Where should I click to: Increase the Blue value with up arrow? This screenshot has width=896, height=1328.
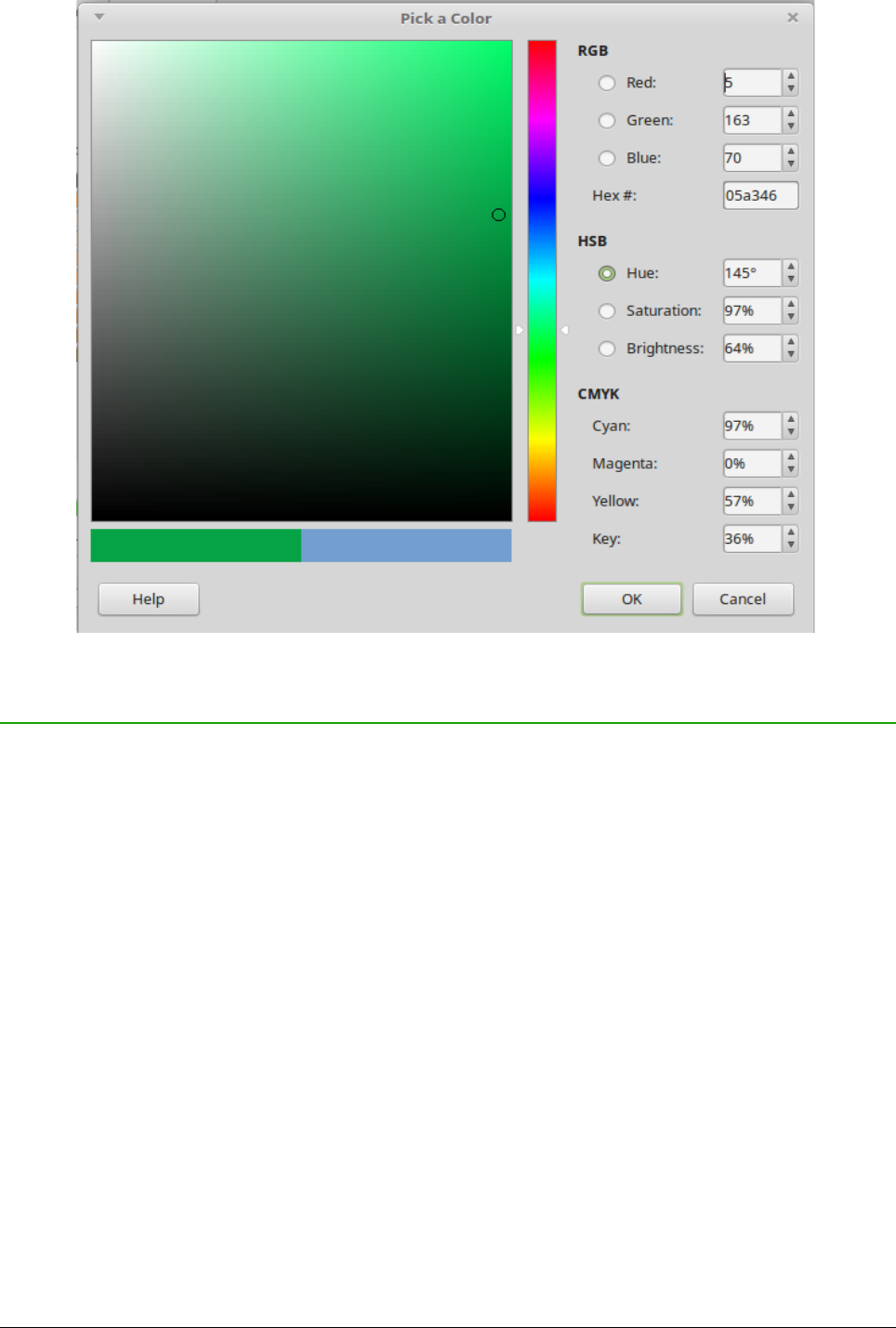[x=791, y=151]
